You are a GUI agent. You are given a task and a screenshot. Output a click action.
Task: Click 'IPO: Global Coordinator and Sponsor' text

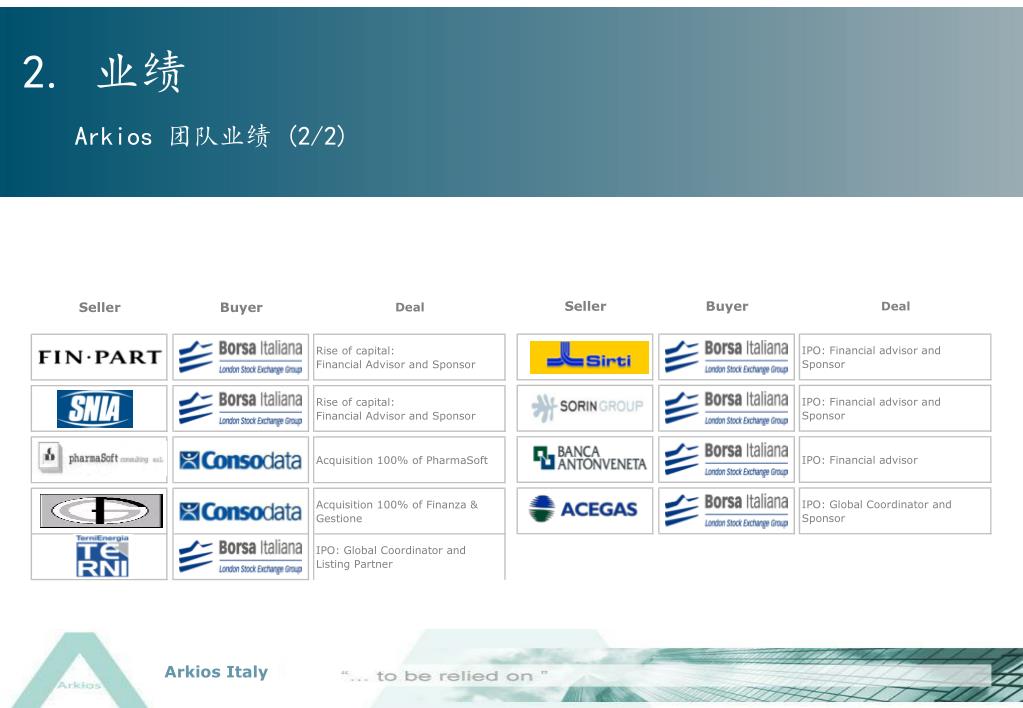click(876, 512)
